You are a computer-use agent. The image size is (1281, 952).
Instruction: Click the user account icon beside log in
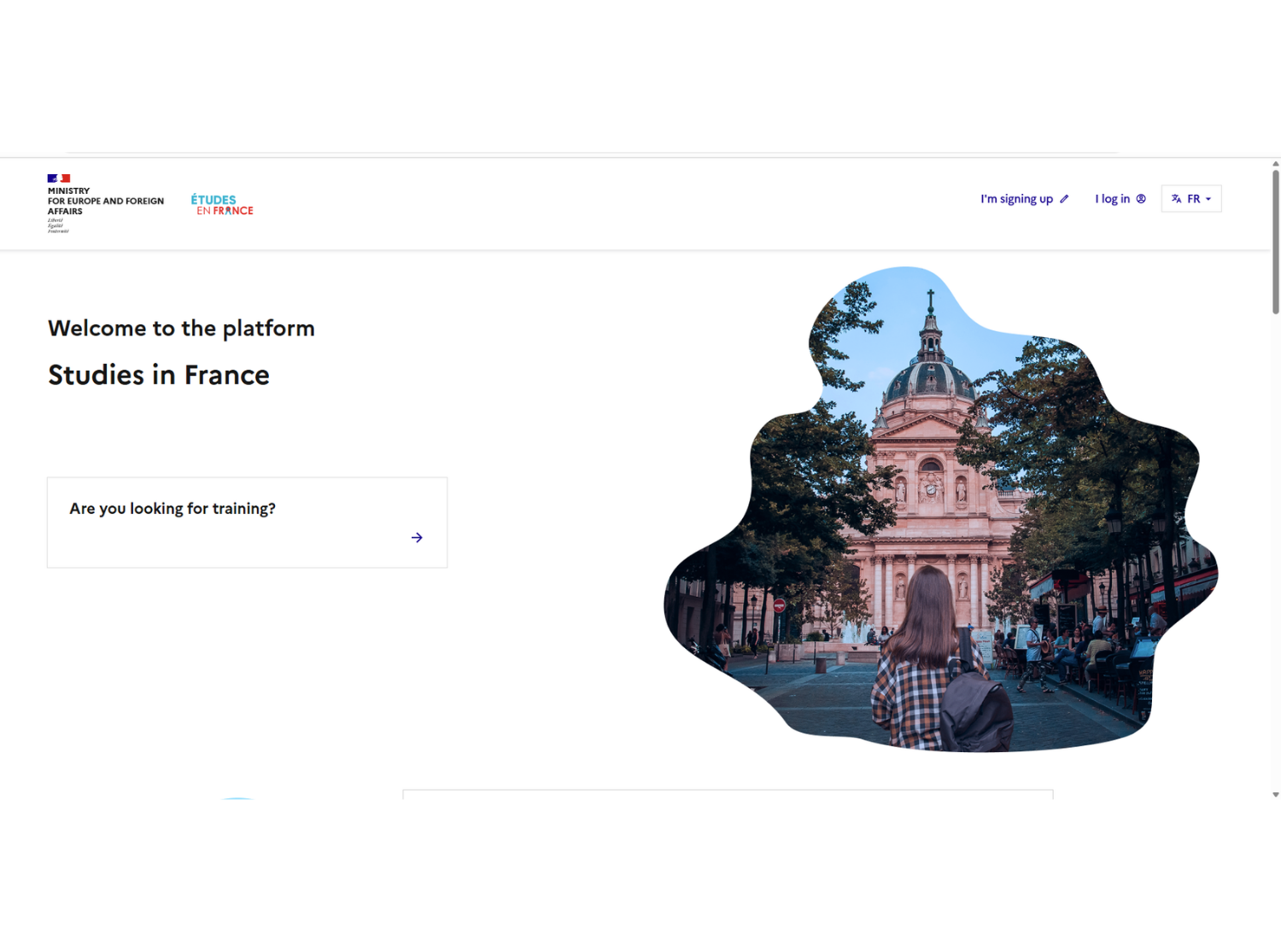click(x=1141, y=199)
